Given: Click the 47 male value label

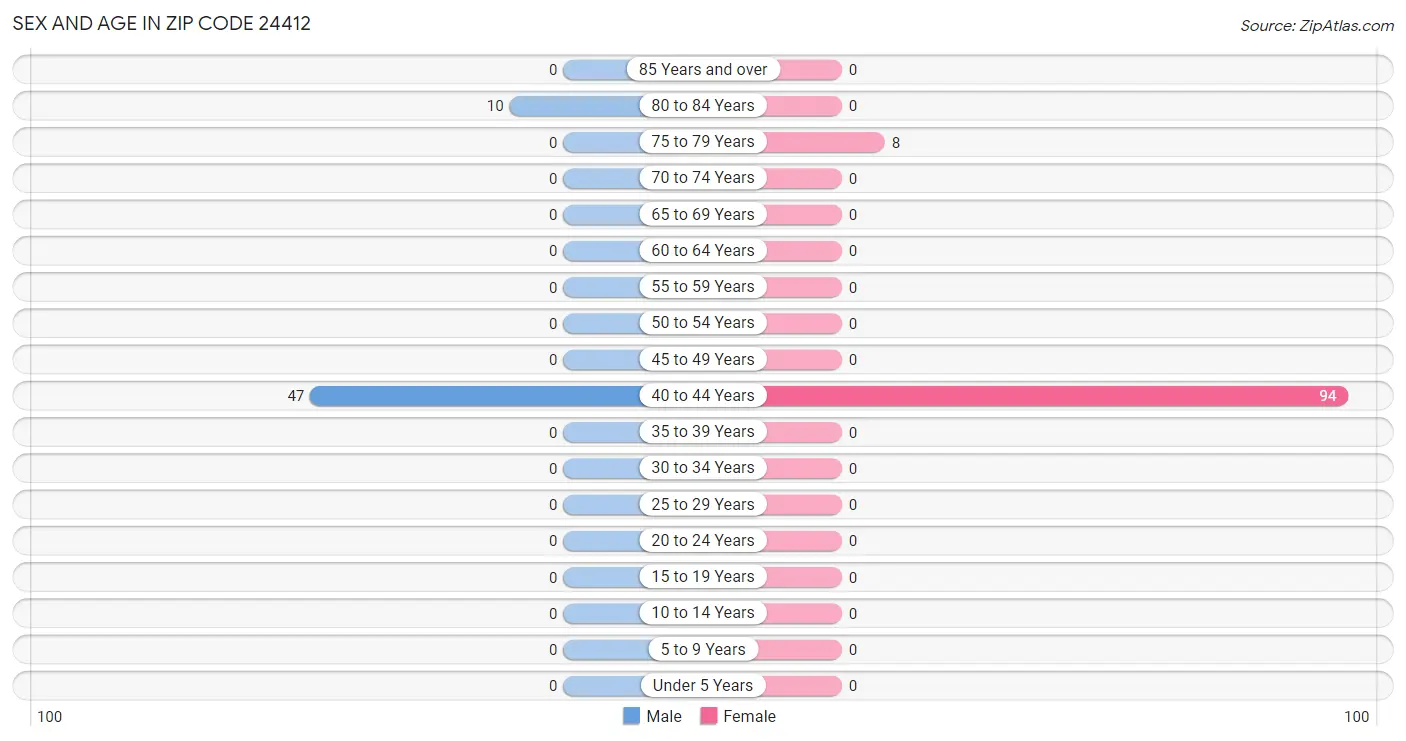Looking at the screenshot, I should (295, 396).
